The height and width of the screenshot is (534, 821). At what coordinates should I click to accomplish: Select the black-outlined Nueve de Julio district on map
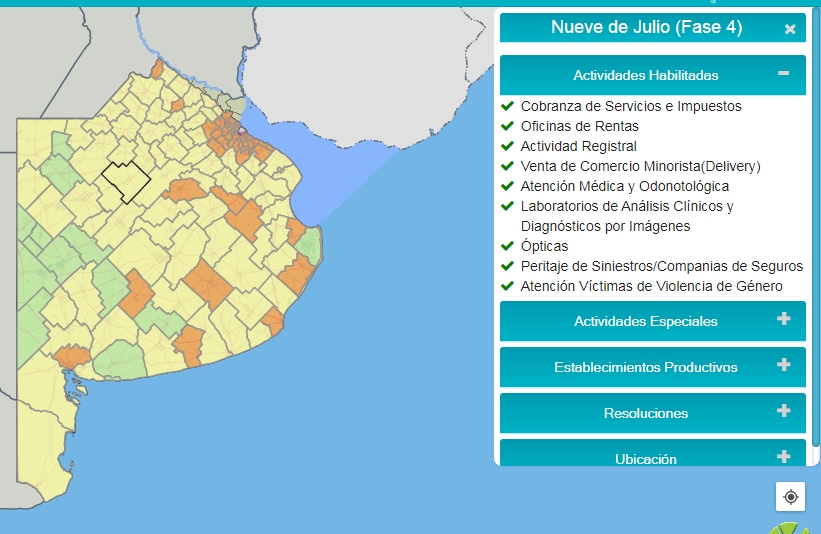tap(126, 181)
